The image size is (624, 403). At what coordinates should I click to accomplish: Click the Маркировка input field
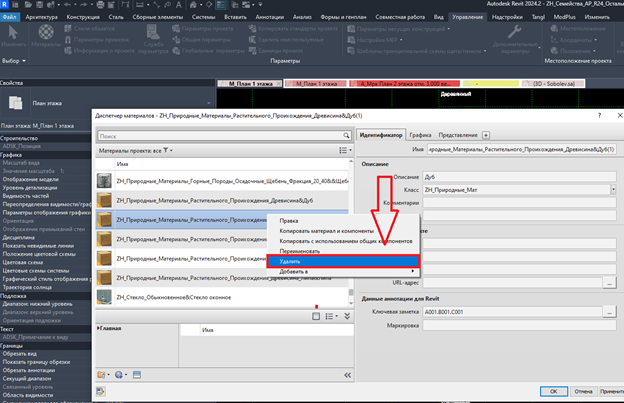(519, 325)
